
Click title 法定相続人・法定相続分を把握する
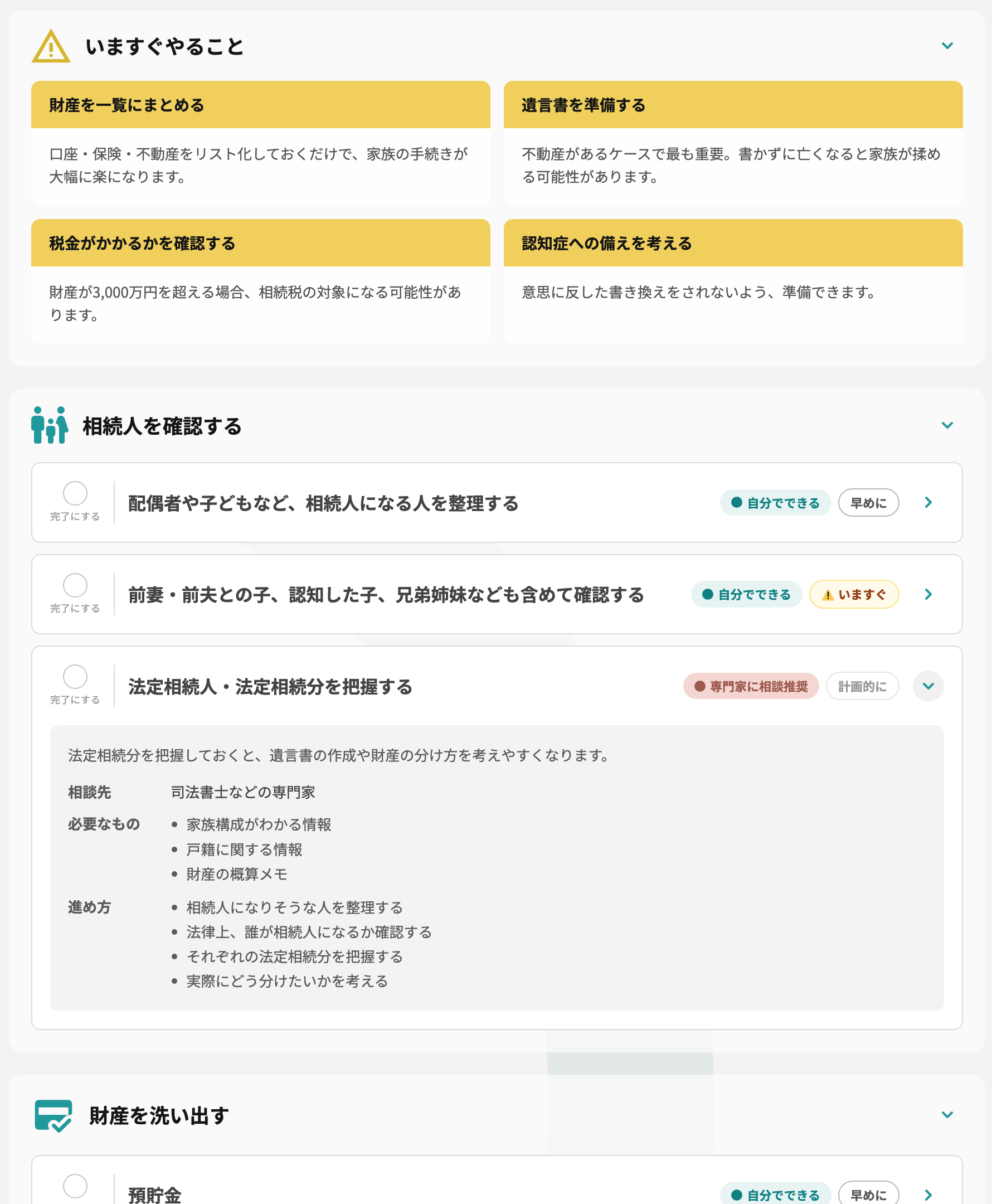[x=270, y=687]
